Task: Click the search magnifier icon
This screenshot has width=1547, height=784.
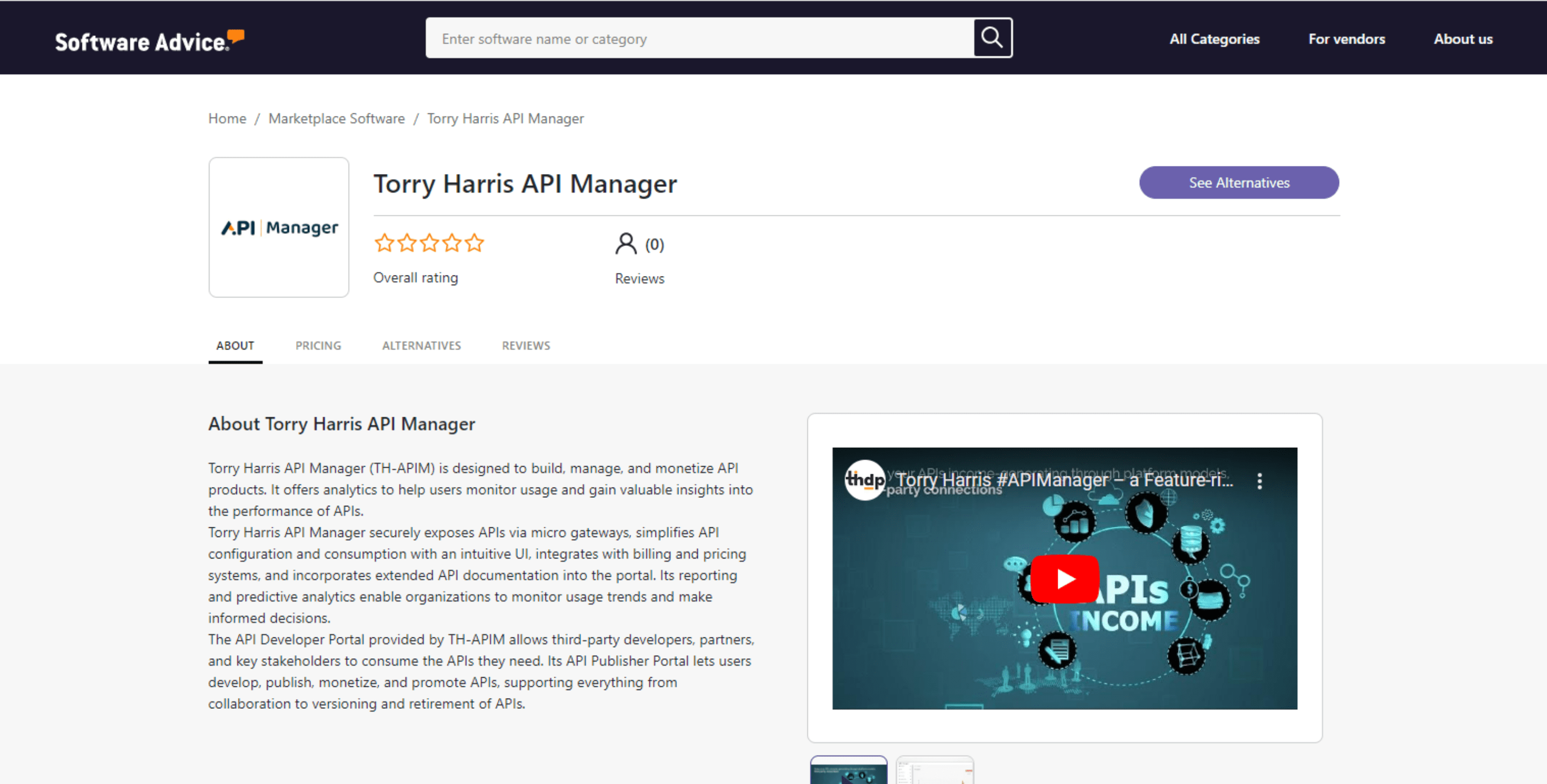Action: point(992,38)
